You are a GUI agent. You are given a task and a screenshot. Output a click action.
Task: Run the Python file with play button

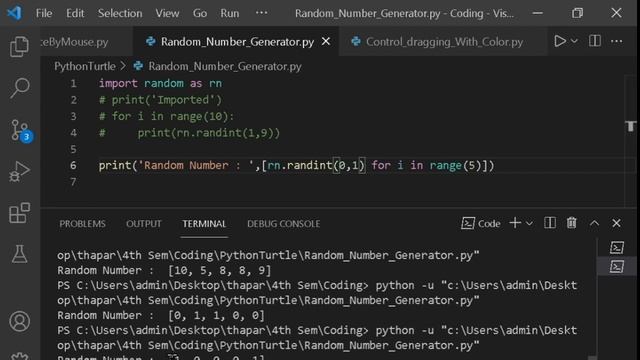[560, 41]
